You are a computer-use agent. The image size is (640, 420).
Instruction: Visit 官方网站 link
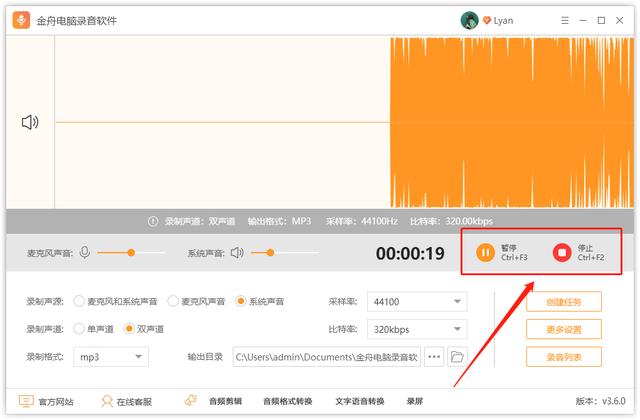56,402
